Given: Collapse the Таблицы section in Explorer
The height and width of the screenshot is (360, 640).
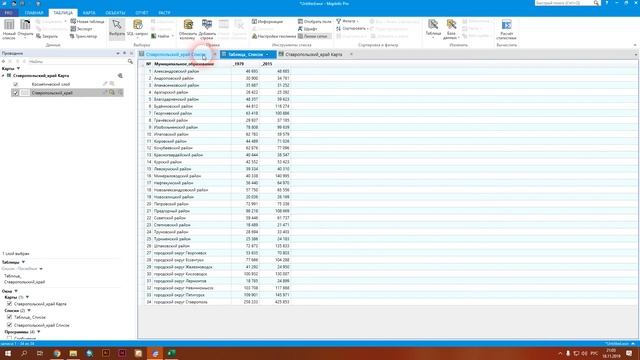Looking at the screenshot, I should 23,262.
